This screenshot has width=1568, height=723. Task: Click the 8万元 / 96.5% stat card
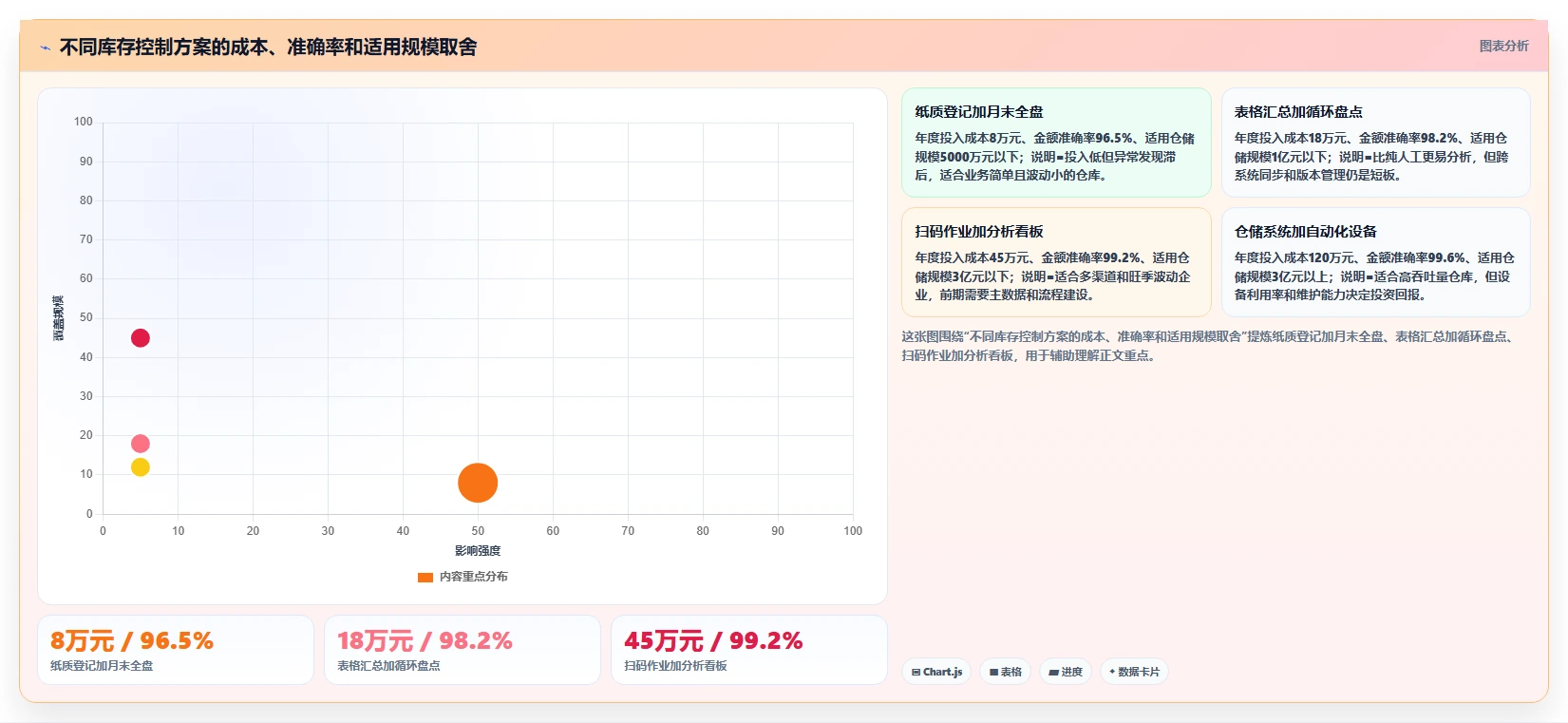pyautogui.click(x=176, y=650)
